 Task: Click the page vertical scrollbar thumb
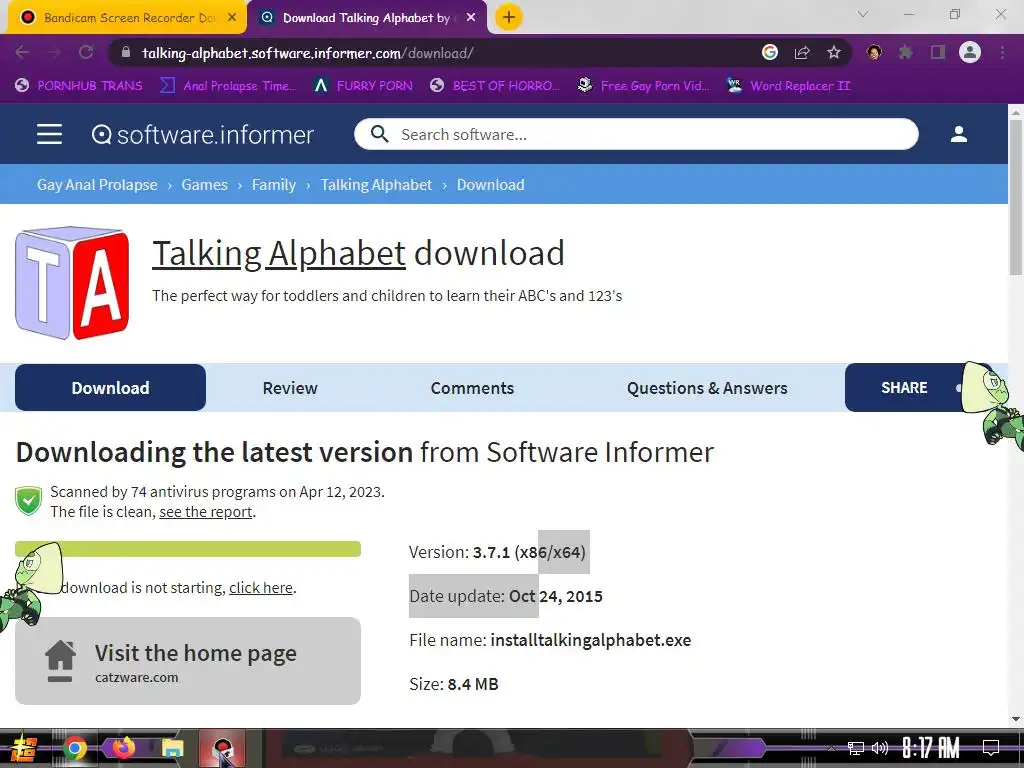coord(1016,197)
